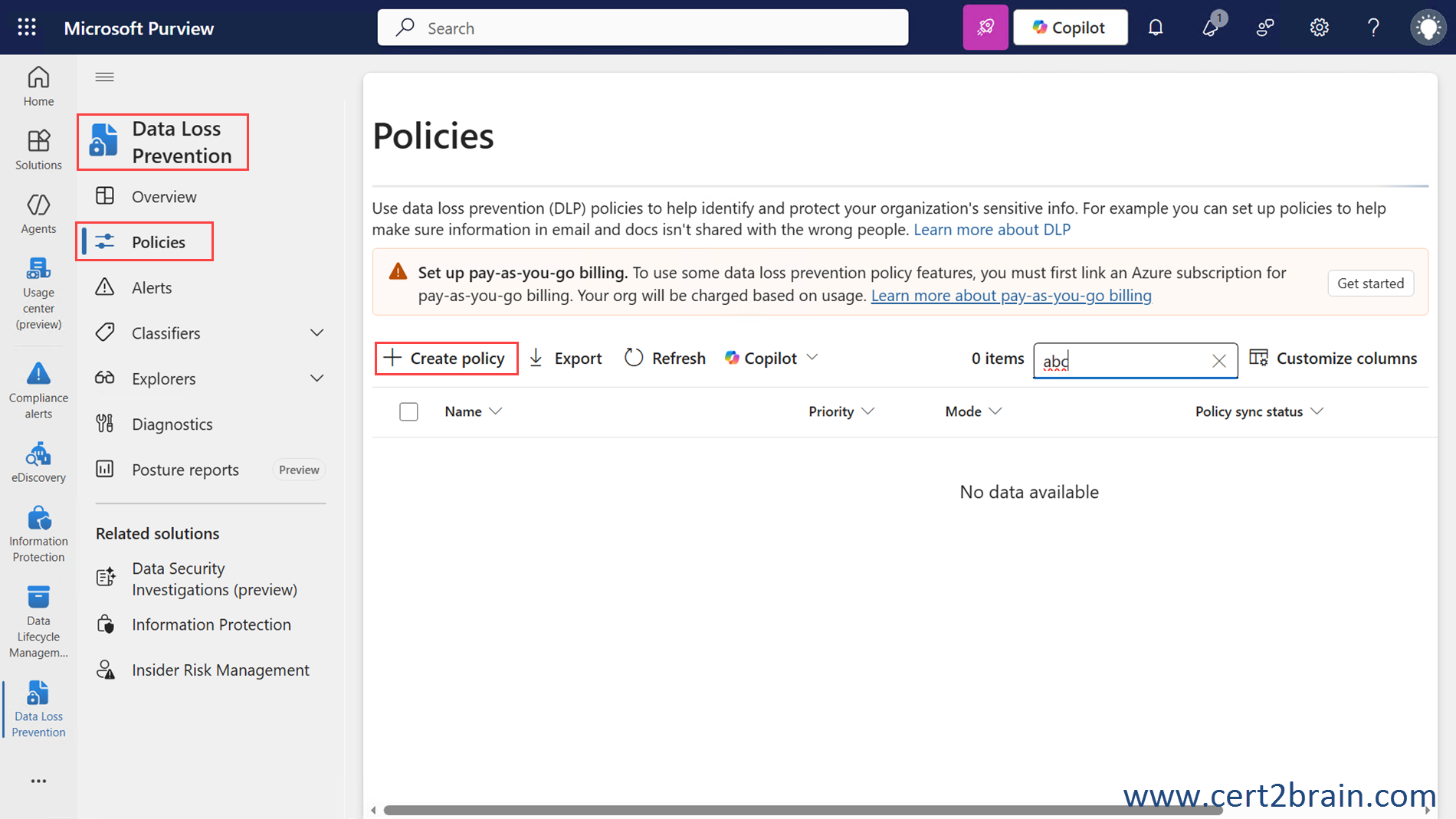Viewport: 1456px width, 819px height.
Task: Click the help question mark icon
Action: point(1373,28)
